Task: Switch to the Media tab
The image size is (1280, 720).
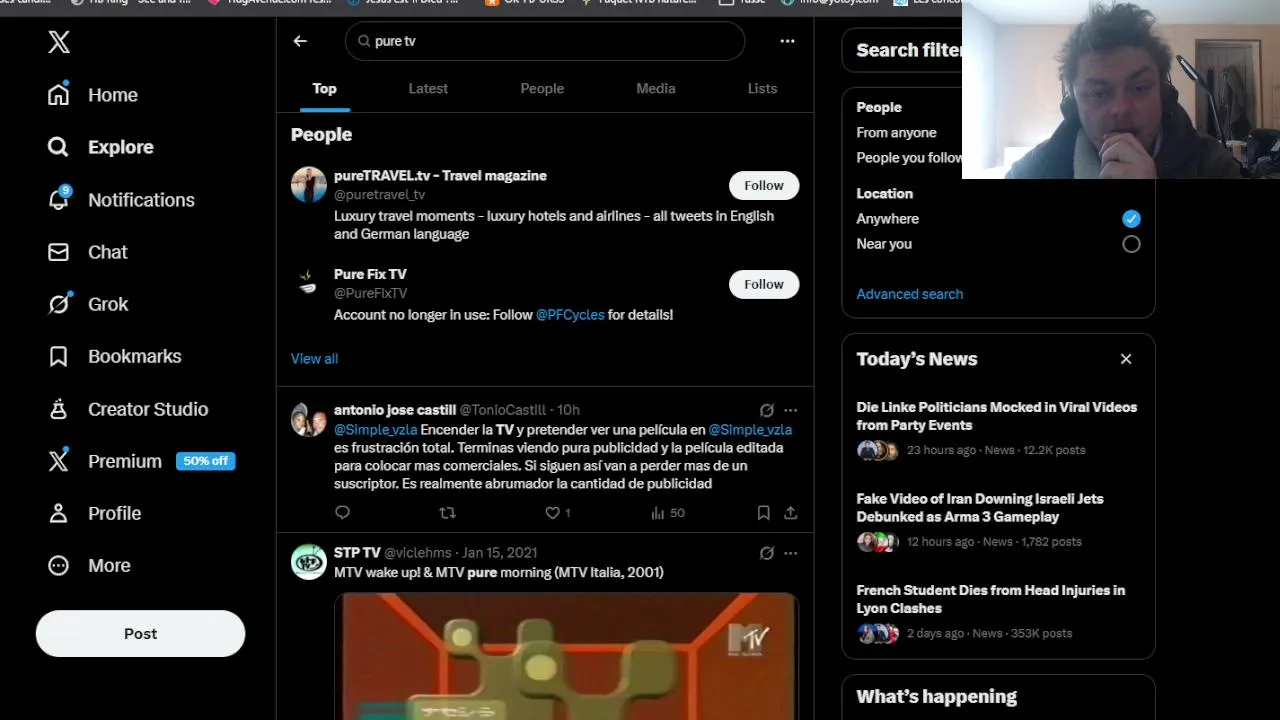Action: click(656, 88)
